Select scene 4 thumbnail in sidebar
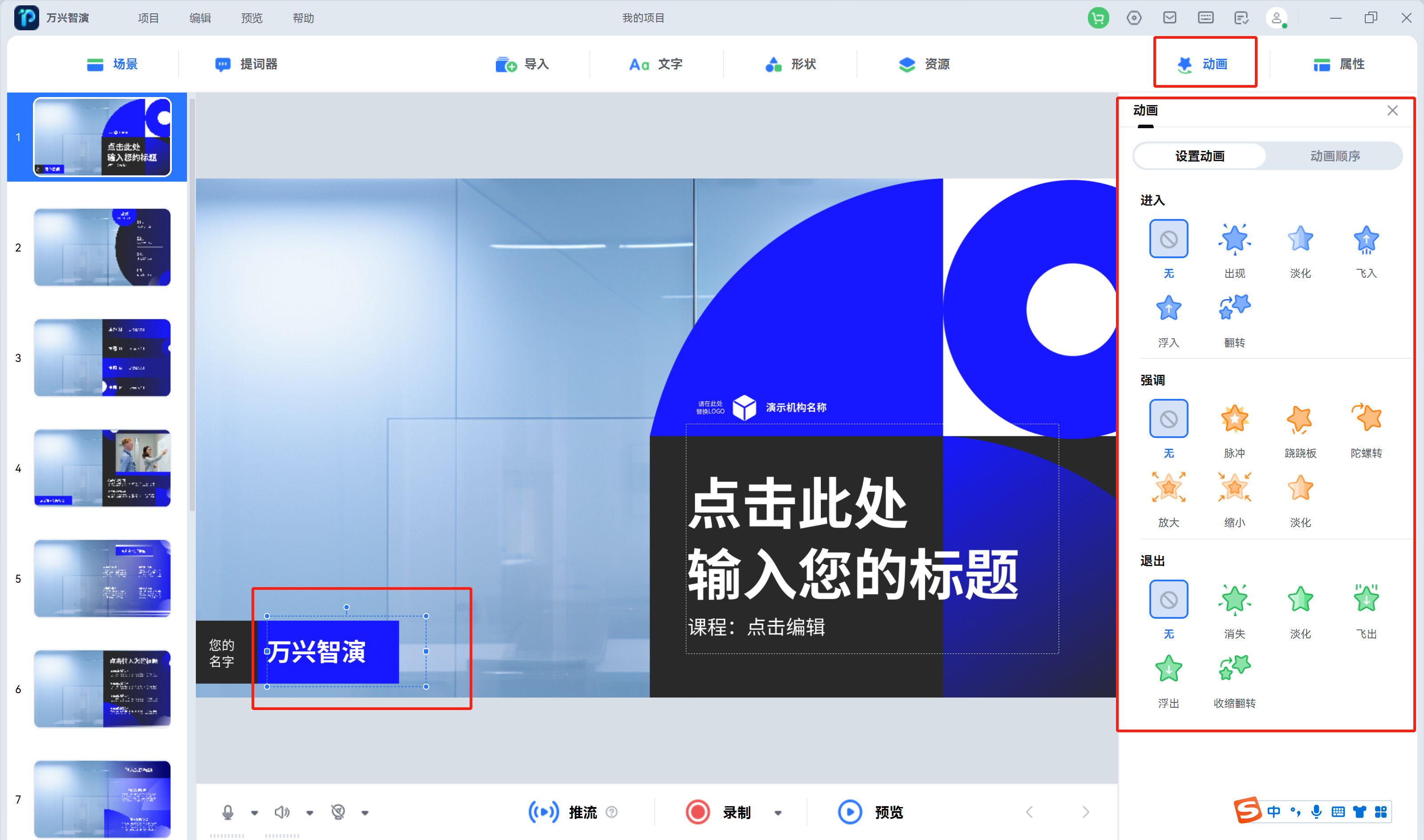Screen dimensions: 1424x840 point(102,467)
